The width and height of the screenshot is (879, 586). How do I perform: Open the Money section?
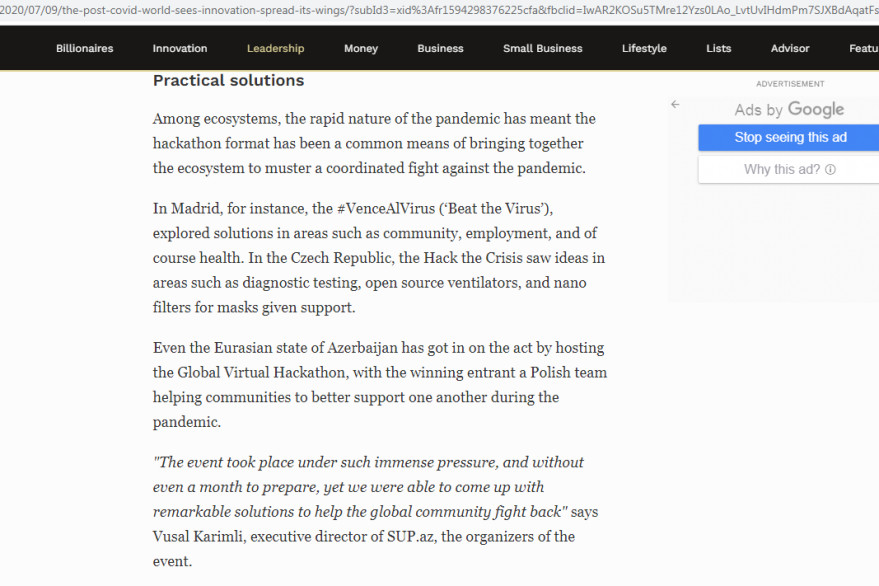tap(361, 48)
